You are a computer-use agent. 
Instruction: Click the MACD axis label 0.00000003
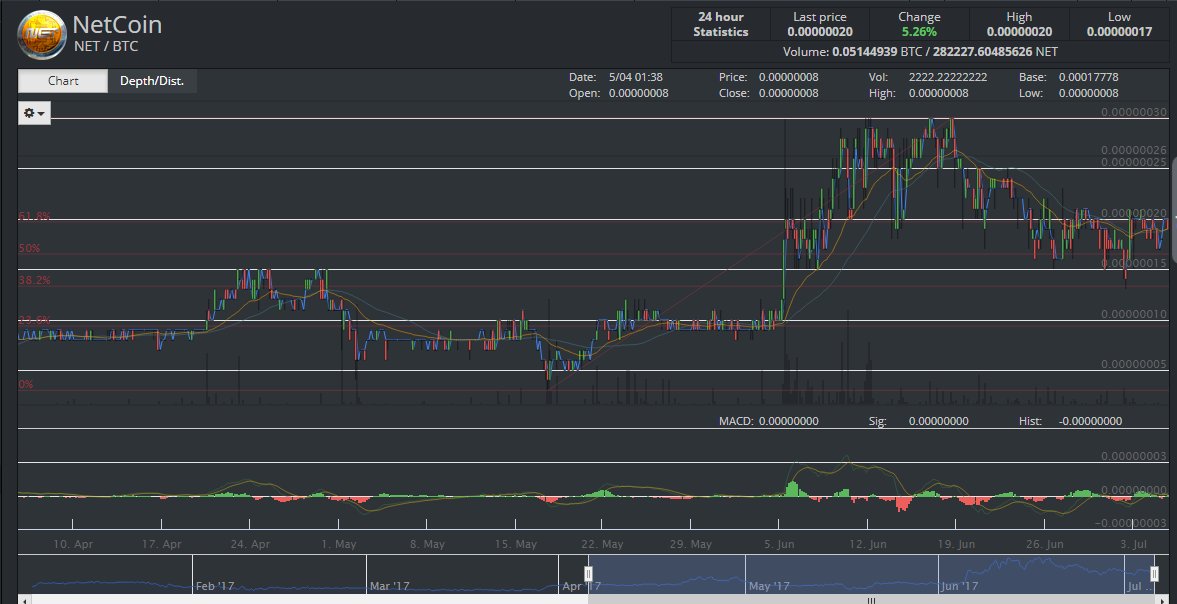1133,456
